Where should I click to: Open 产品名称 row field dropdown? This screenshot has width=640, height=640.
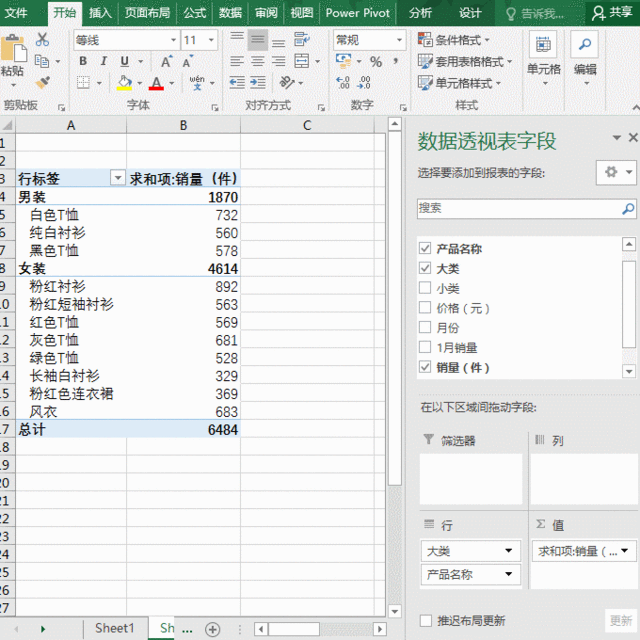[x=509, y=574]
